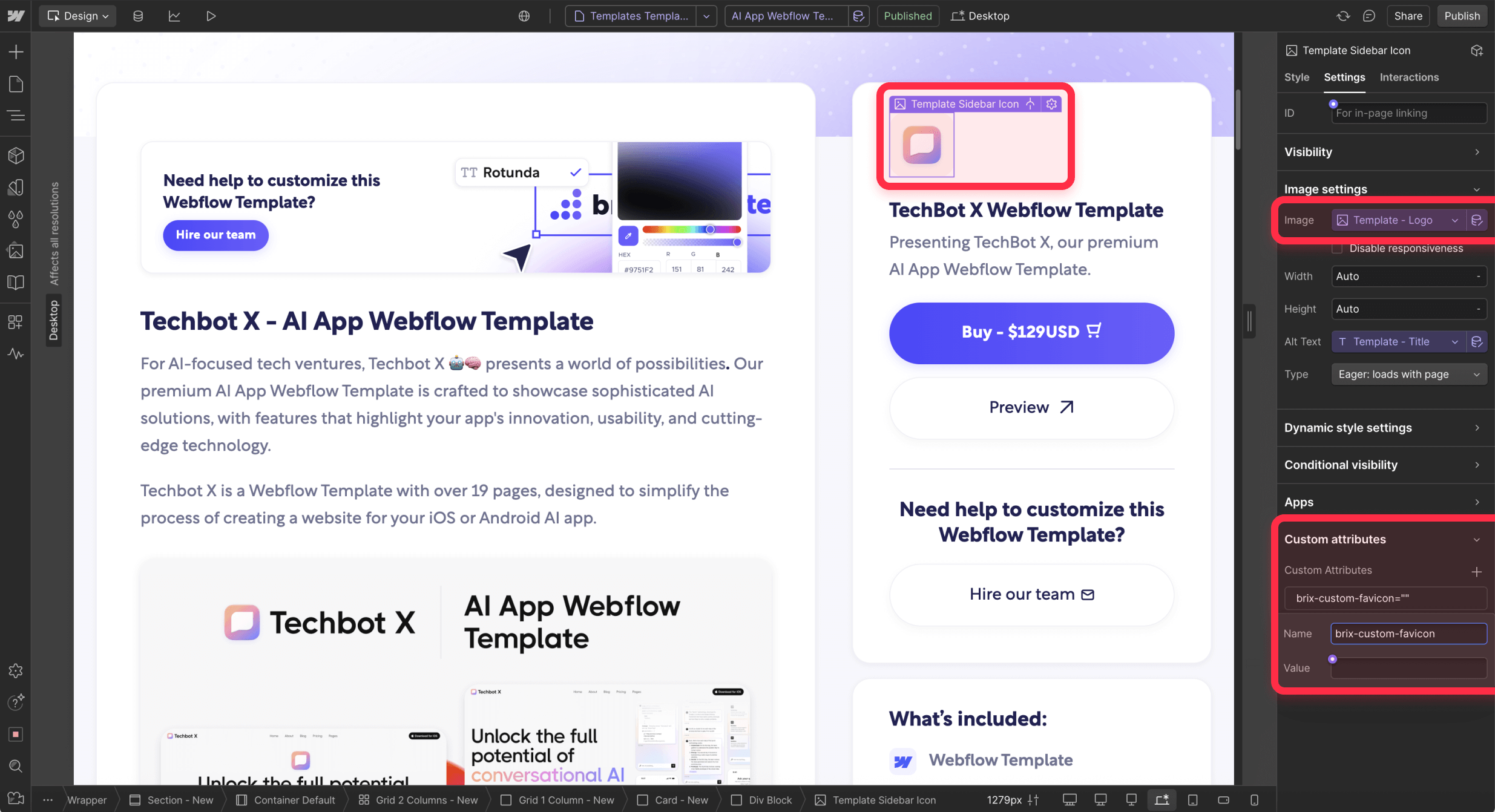Click the Share button
Screen dimensions: 1495x812
pos(1408,16)
